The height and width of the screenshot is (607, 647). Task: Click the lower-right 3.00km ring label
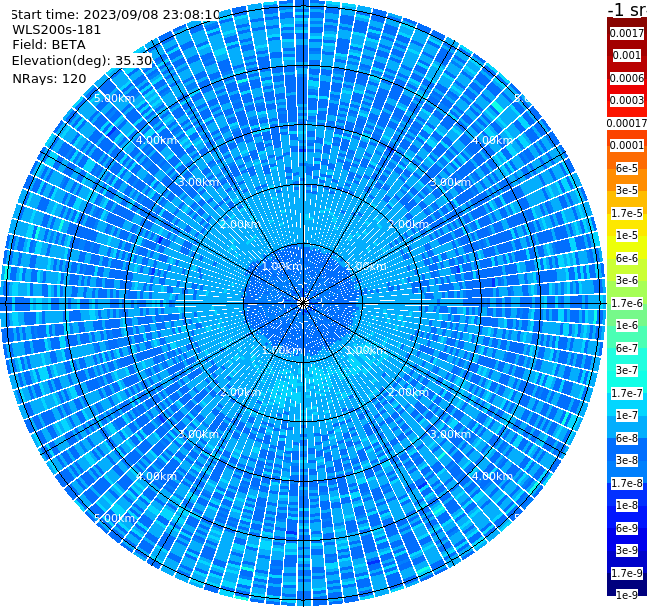(x=450, y=434)
